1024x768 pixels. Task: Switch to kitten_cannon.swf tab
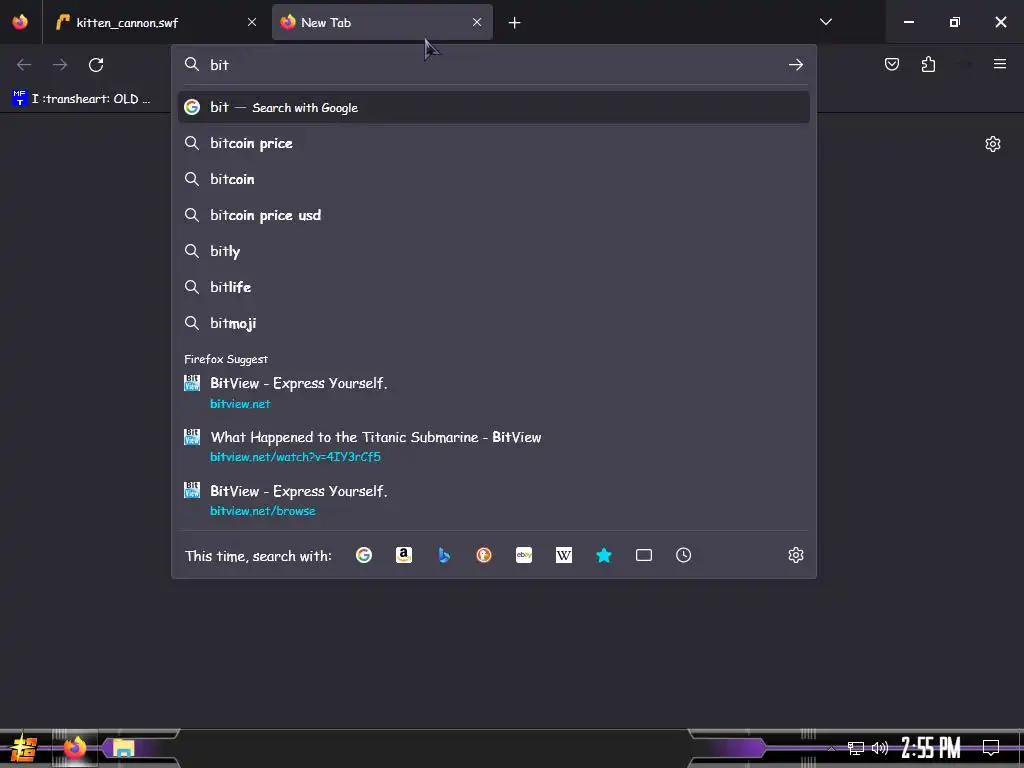[x=156, y=22]
